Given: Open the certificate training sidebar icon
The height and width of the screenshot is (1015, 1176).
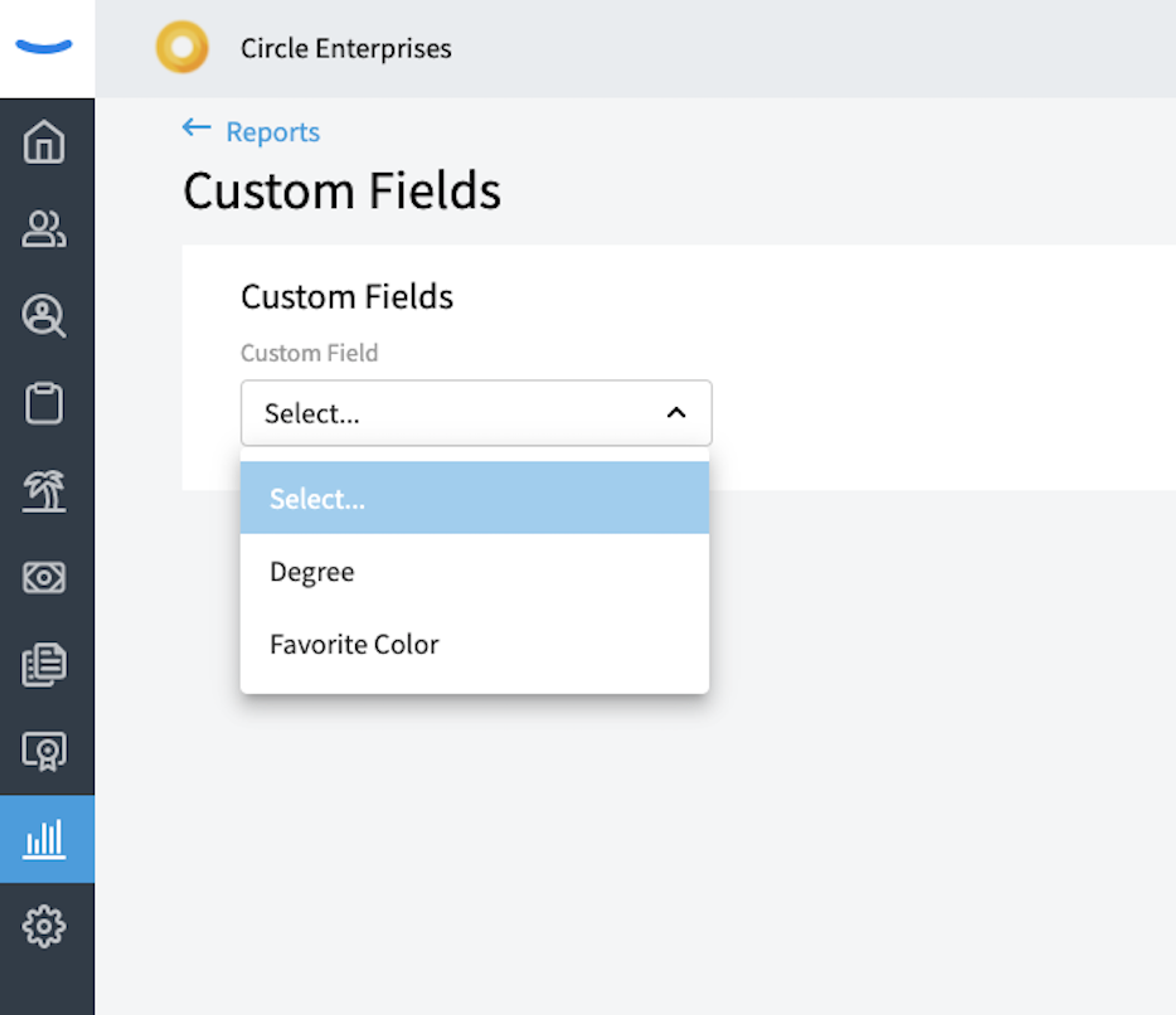Looking at the screenshot, I should point(44,752).
